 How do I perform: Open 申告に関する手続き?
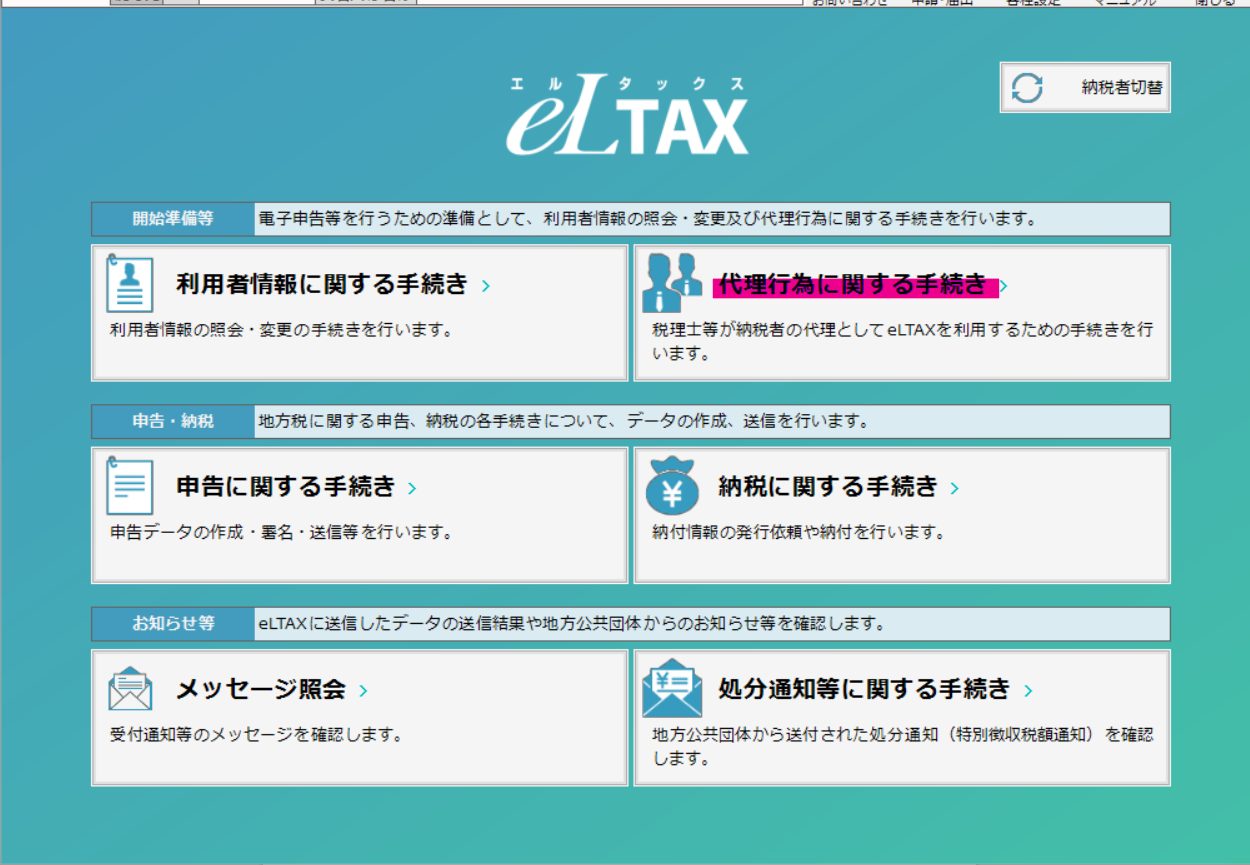(286, 487)
